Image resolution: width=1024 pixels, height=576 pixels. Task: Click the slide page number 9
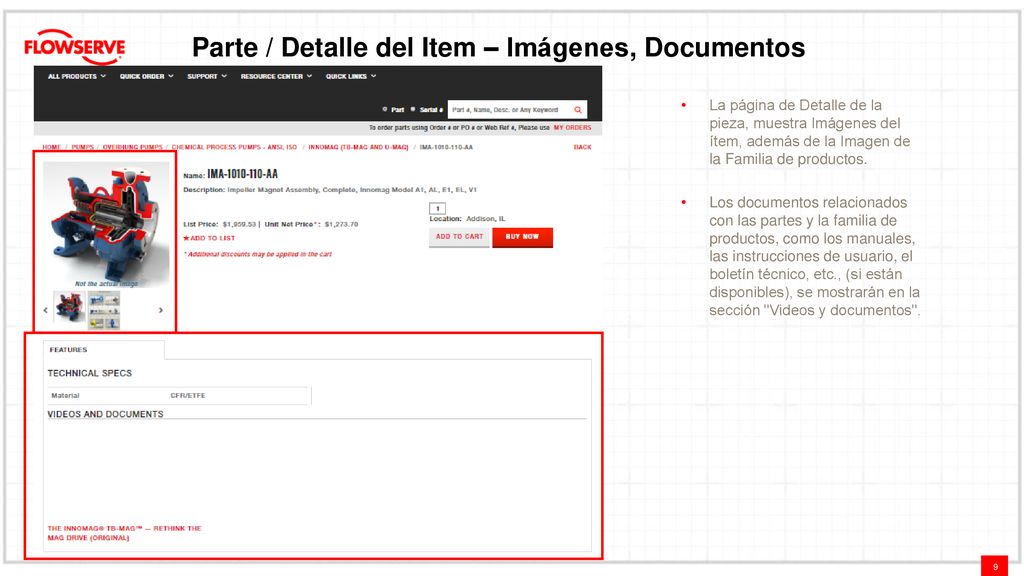pos(995,566)
